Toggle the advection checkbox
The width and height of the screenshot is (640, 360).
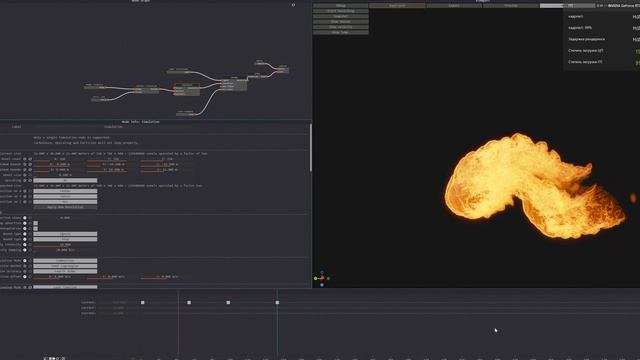point(36,223)
